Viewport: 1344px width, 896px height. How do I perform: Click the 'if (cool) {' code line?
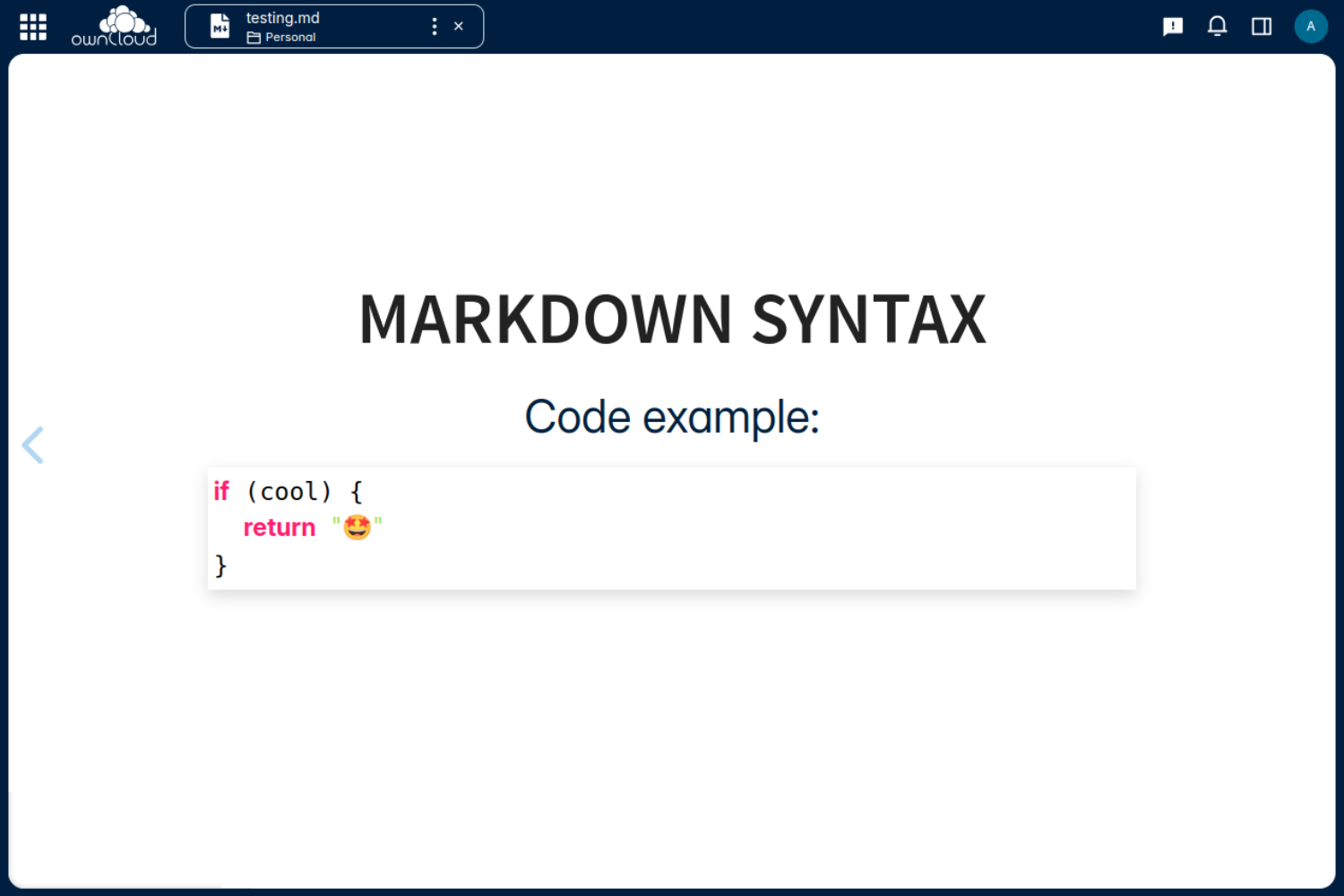288,491
